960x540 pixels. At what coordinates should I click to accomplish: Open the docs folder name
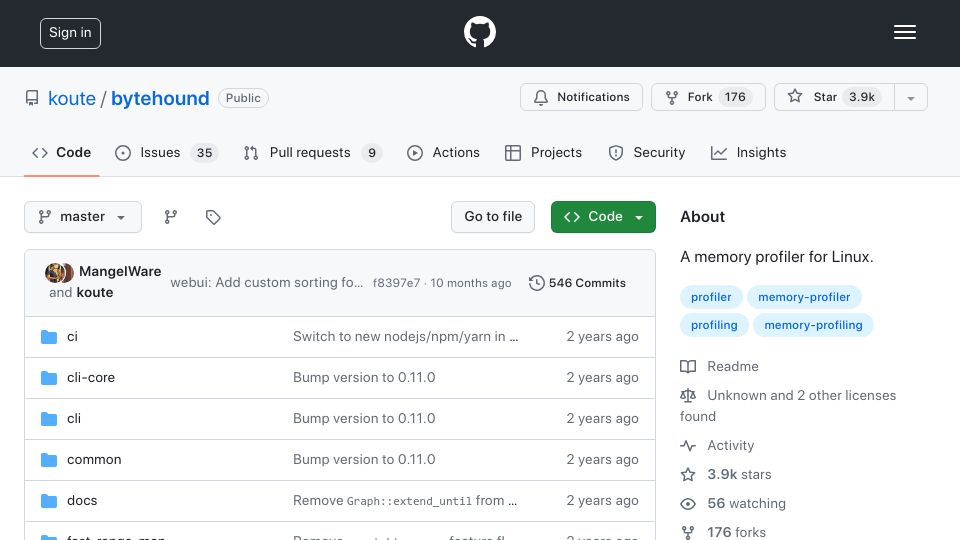pyautogui.click(x=82, y=501)
